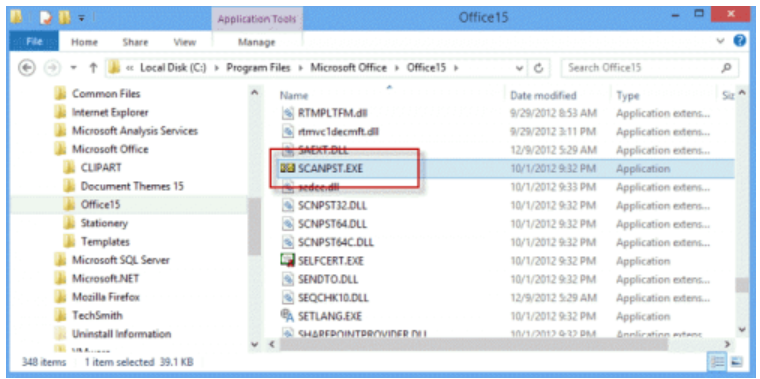This screenshot has width=760, height=379.
Task: Open the View ribbon tab
Action: (x=185, y=42)
